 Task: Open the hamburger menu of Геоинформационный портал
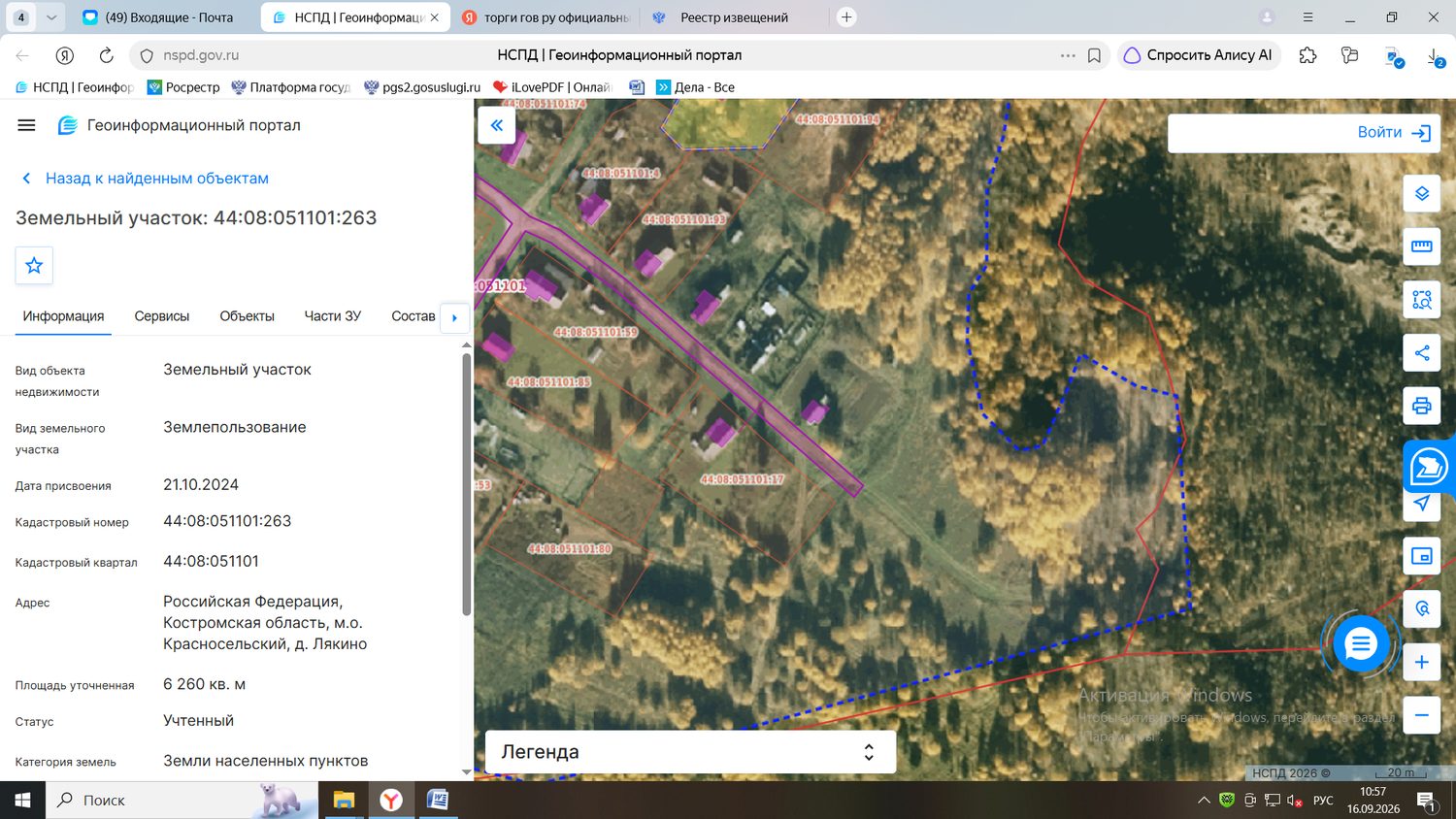pos(26,125)
